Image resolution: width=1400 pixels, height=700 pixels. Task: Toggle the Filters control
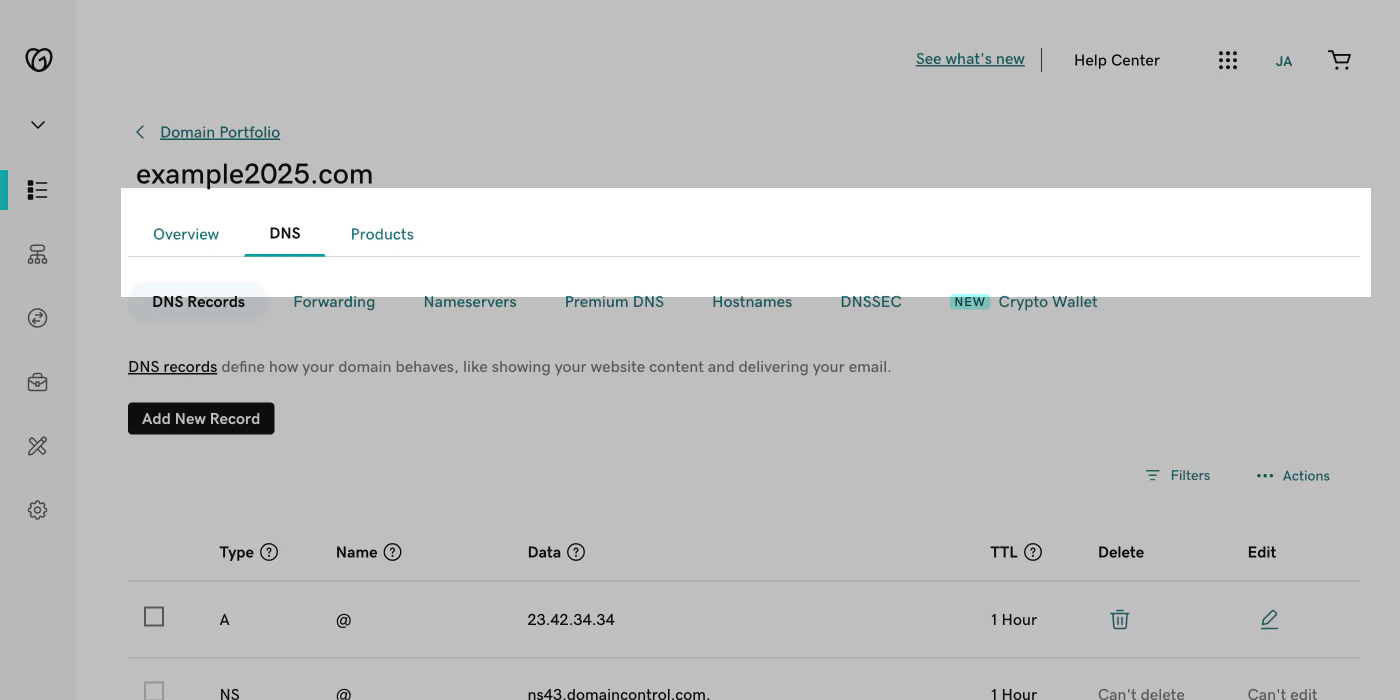(1177, 475)
